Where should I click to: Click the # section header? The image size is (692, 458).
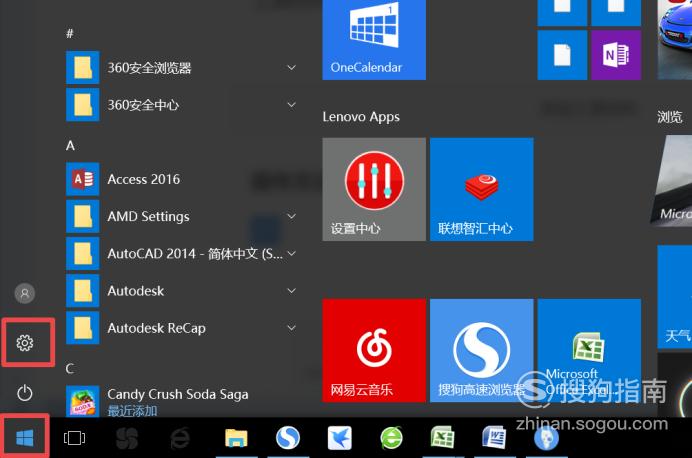(70, 34)
